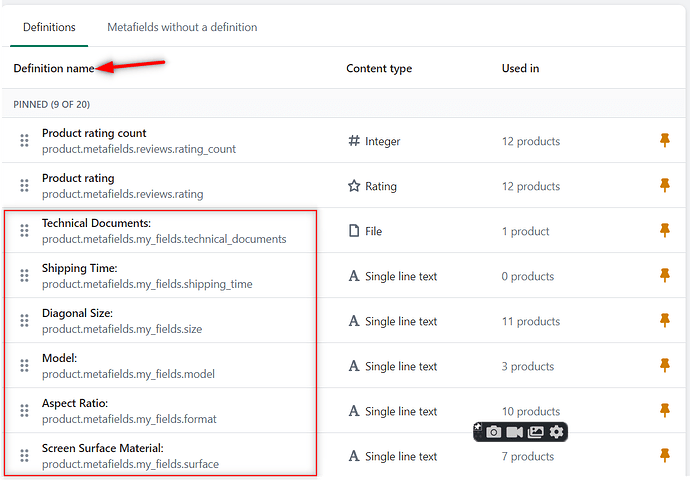Toggle pin on the Model definition

665,366
